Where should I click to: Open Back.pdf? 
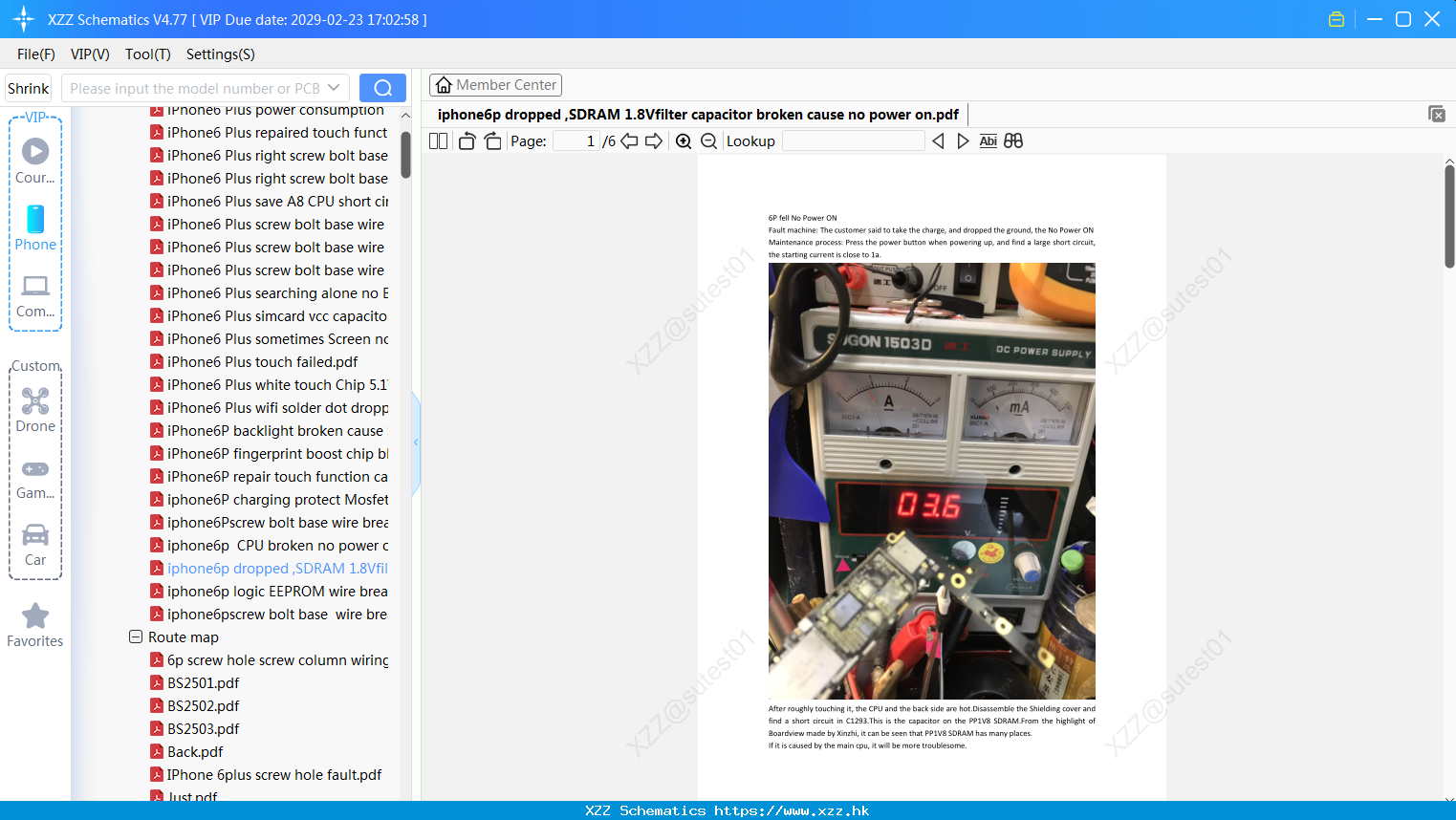186,751
